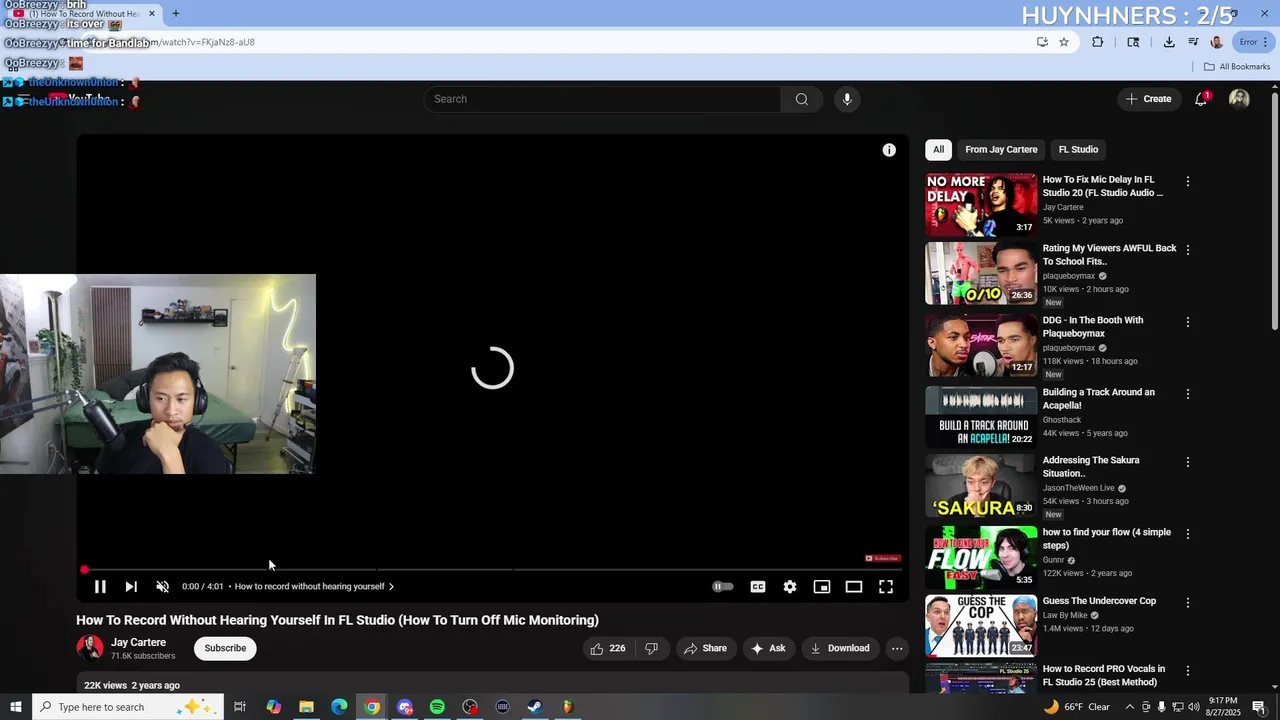Screen dimensions: 1280x720
Task: Open Rating My Viewers AWFUL Back To School Fits
Action: (x=1110, y=254)
